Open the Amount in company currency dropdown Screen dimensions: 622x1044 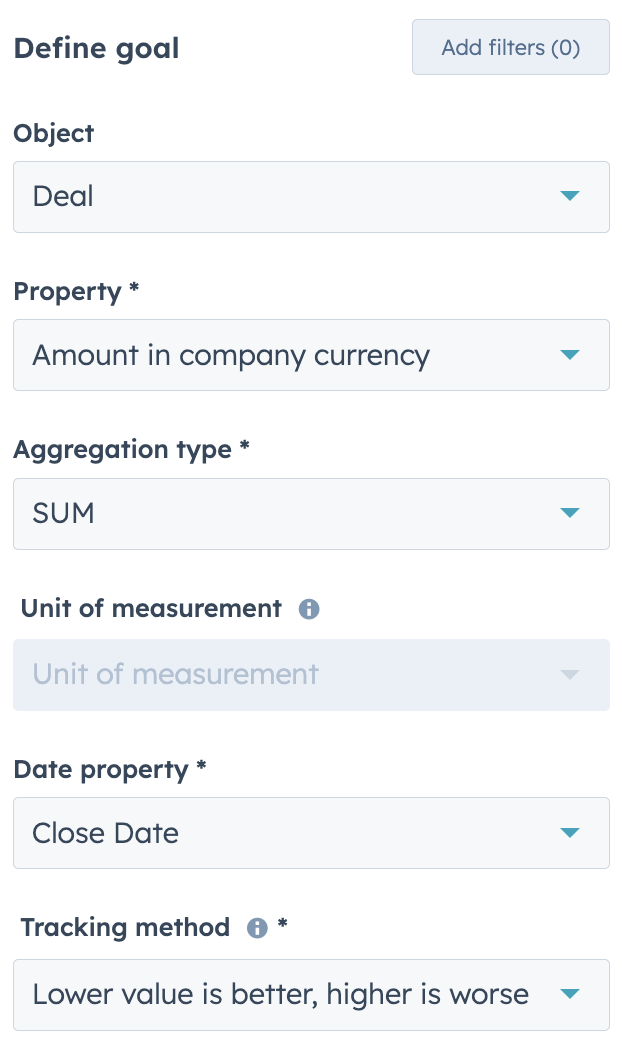pos(290,355)
